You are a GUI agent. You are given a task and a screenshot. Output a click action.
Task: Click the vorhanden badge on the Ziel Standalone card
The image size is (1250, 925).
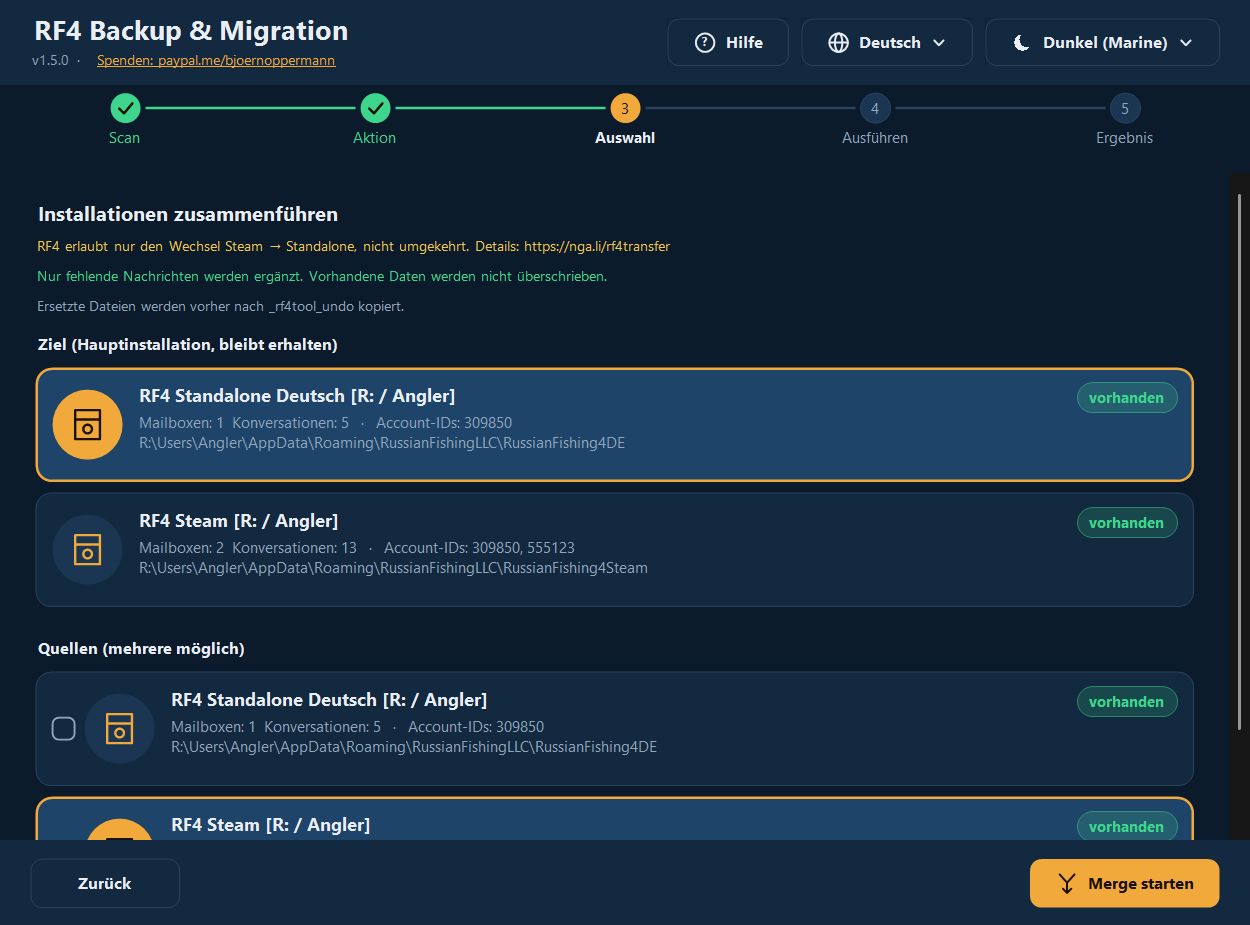click(x=1127, y=398)
